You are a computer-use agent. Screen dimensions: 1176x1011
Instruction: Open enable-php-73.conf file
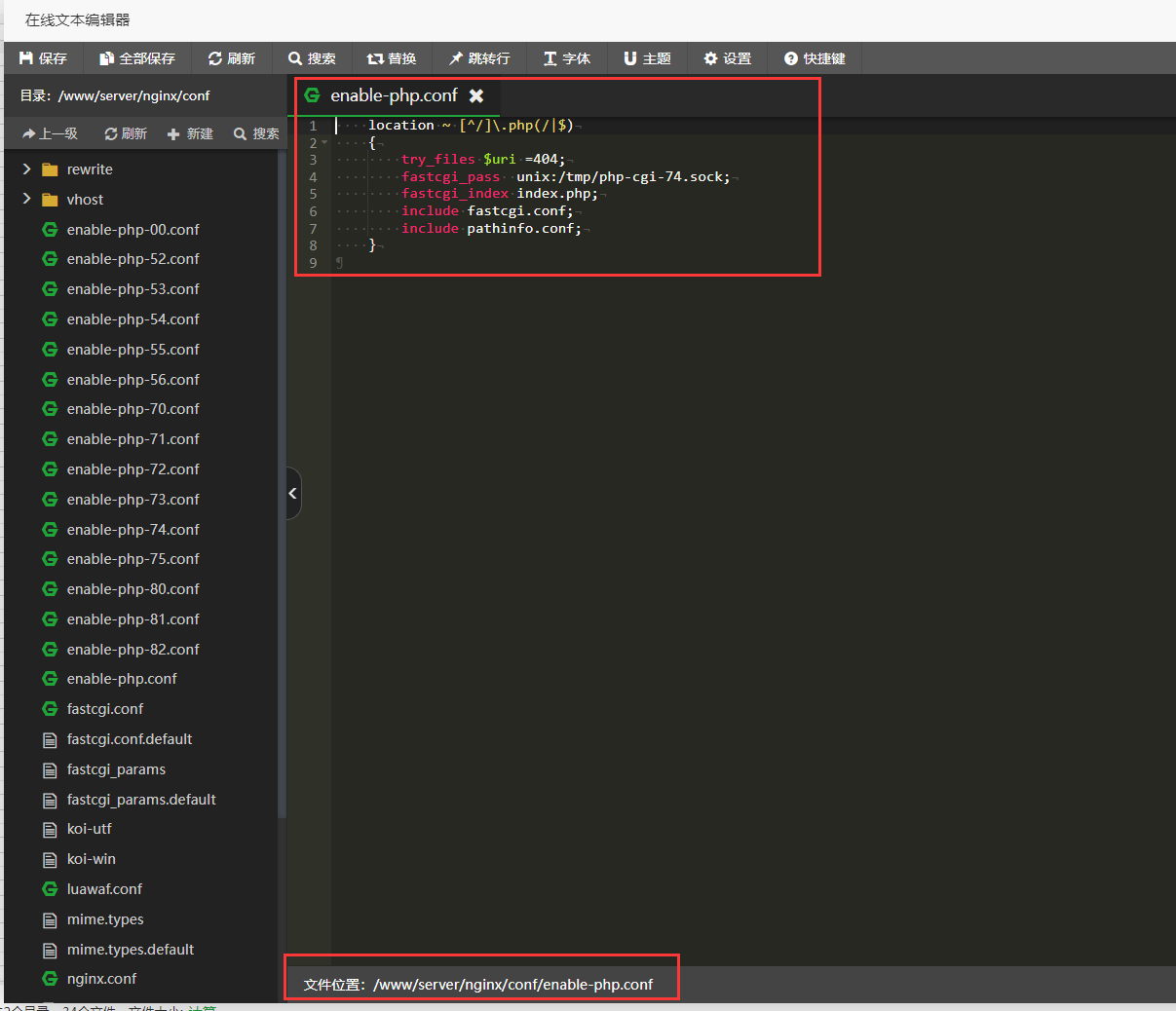[133, 500]
